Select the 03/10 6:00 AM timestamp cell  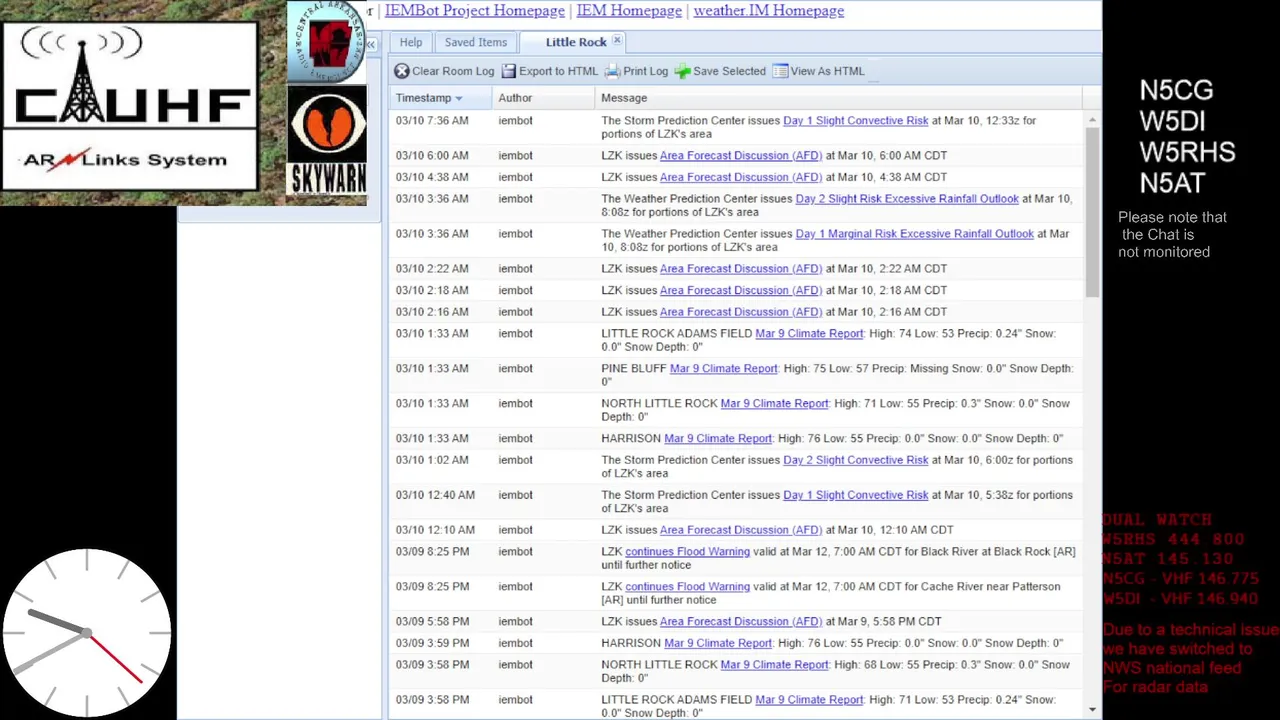432,155
